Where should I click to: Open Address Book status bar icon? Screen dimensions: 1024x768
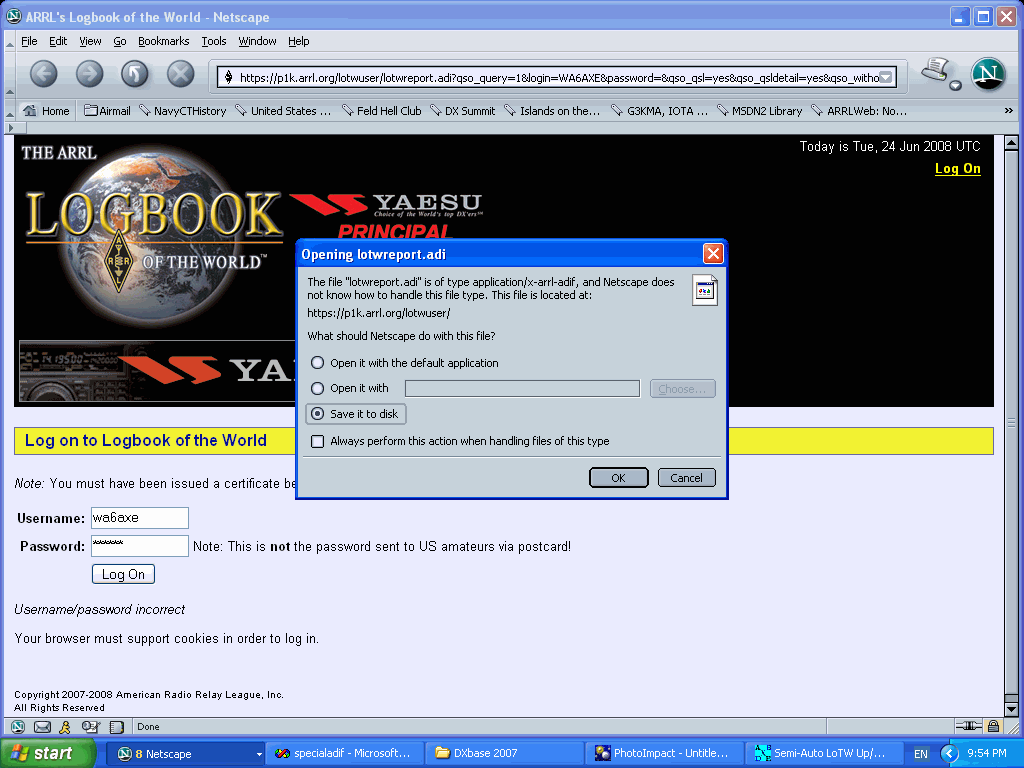(116, 726)
